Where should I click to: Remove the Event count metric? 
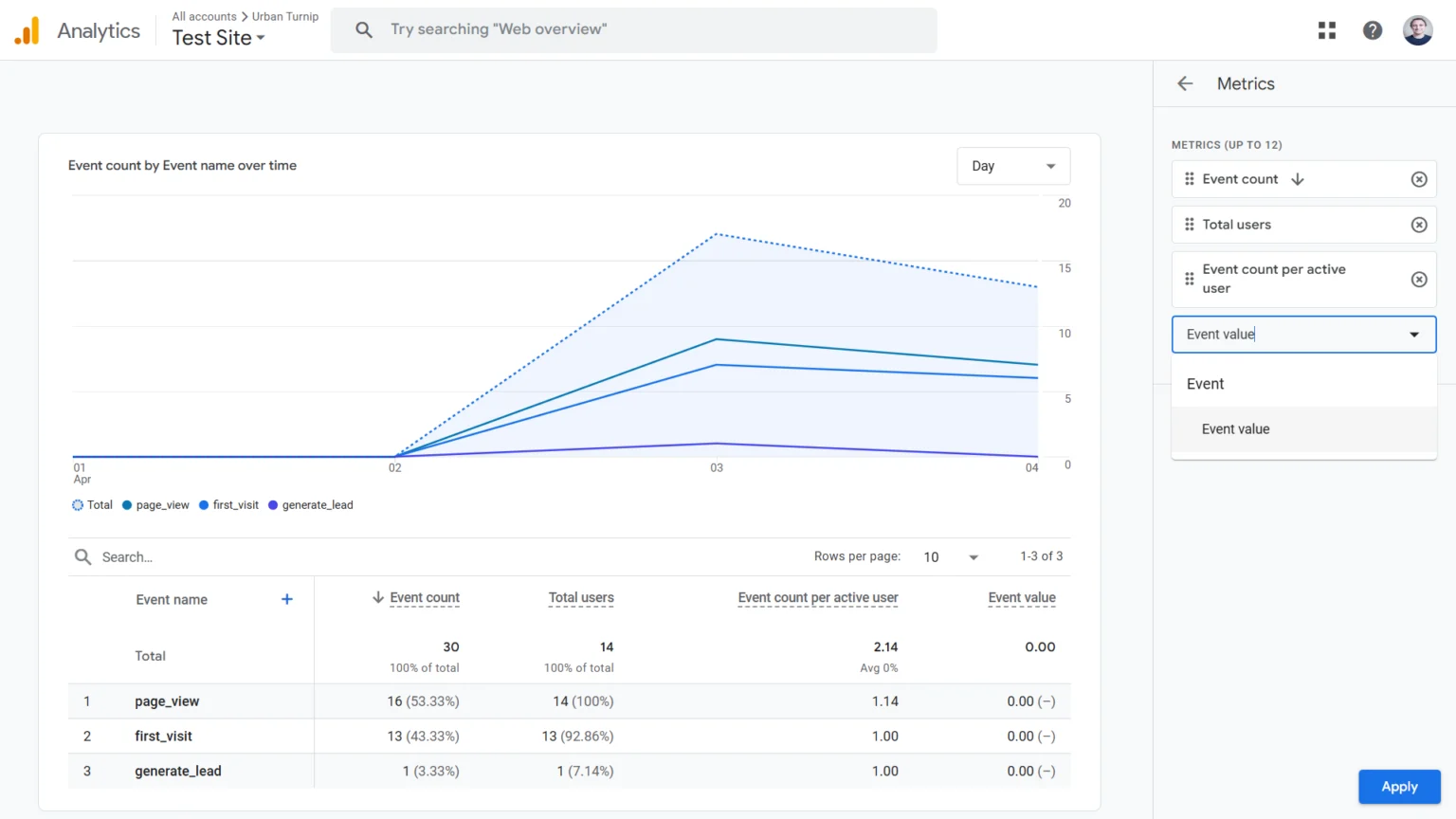[x=1419, y=179]
